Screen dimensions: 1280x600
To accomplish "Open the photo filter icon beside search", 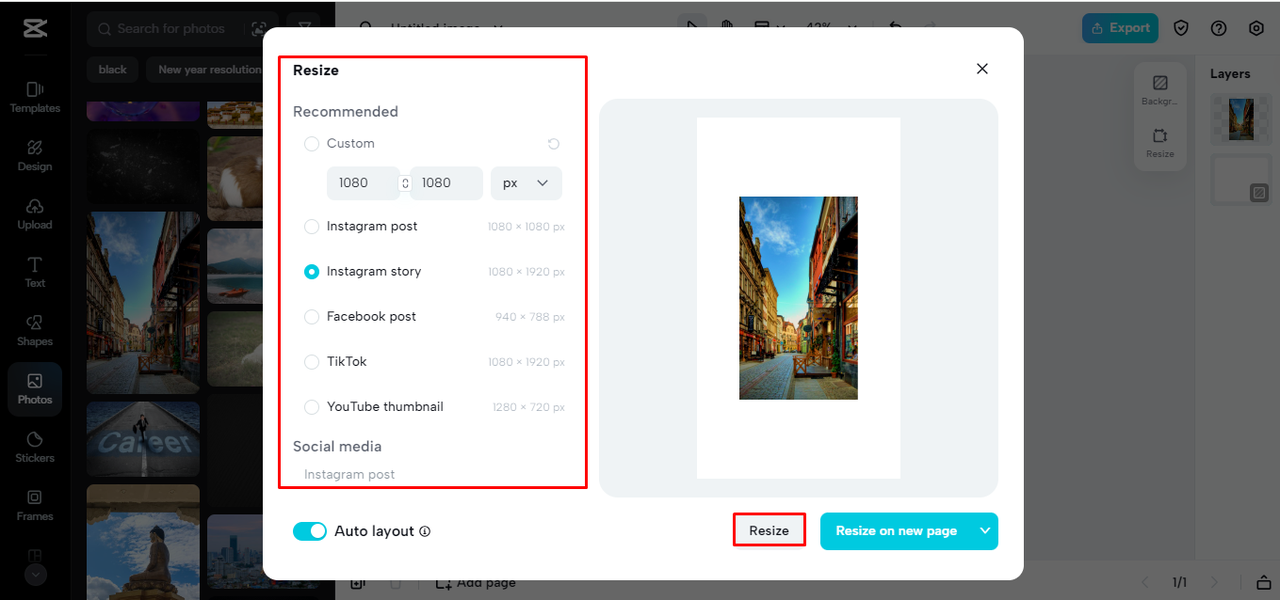I will coord(305,29).
